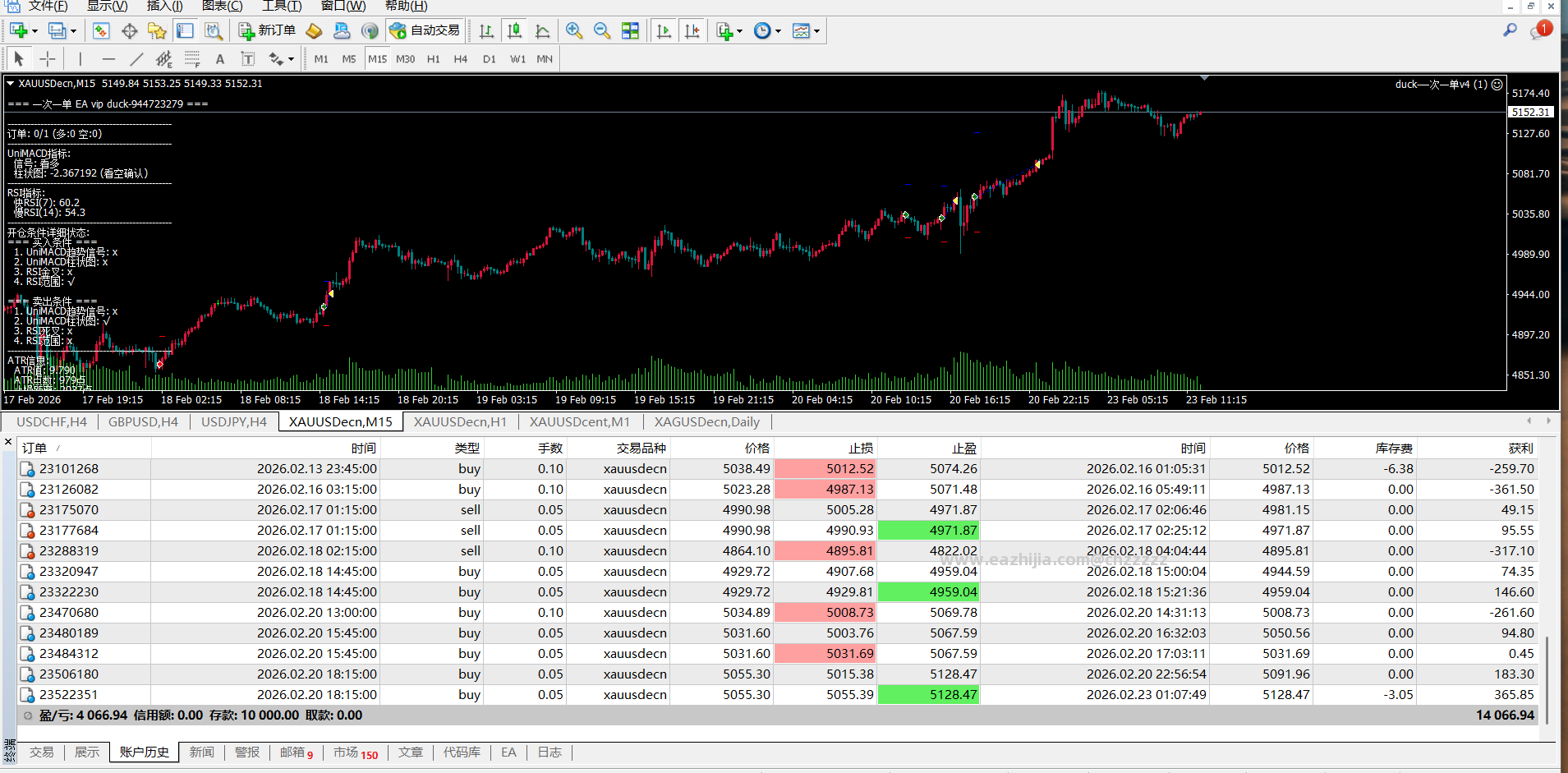Screen dimensions: 1568x773
Task: Click the search magnifier icon
Action: (1510, 30)
